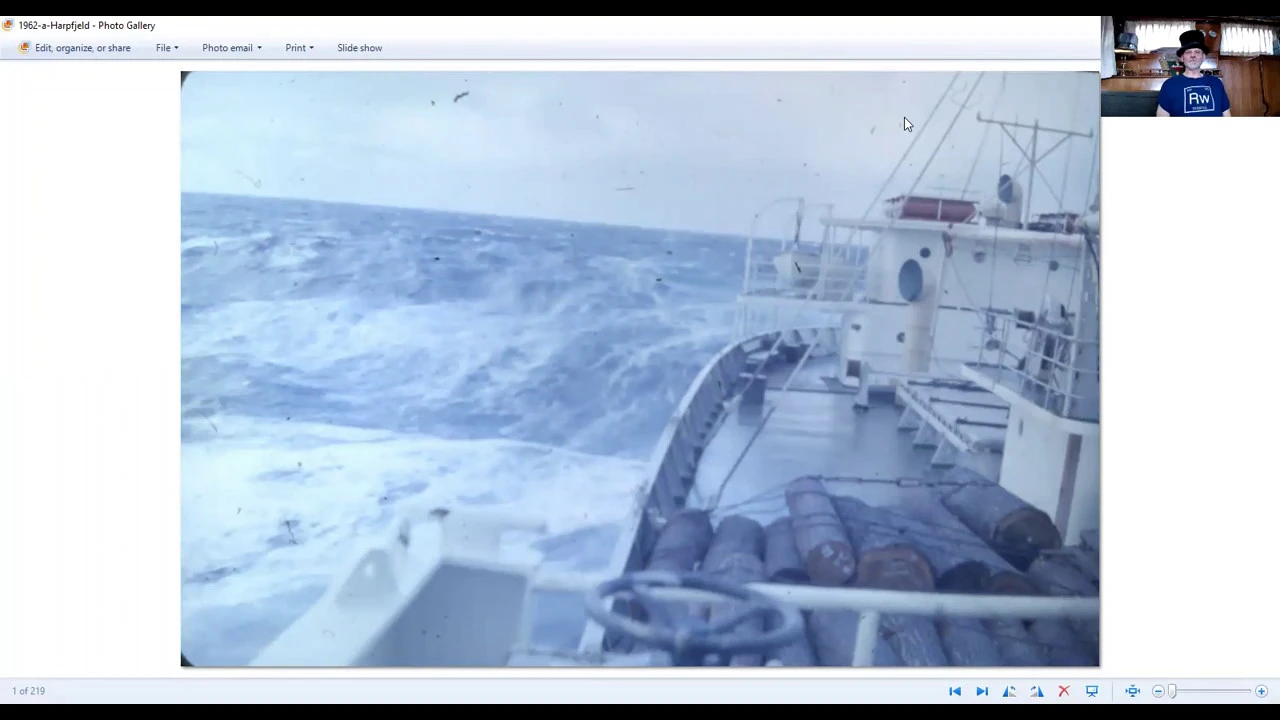This screenshot has width=1280, height=720.
Task: Go to the previous photo
Action: tap(955, 691)
